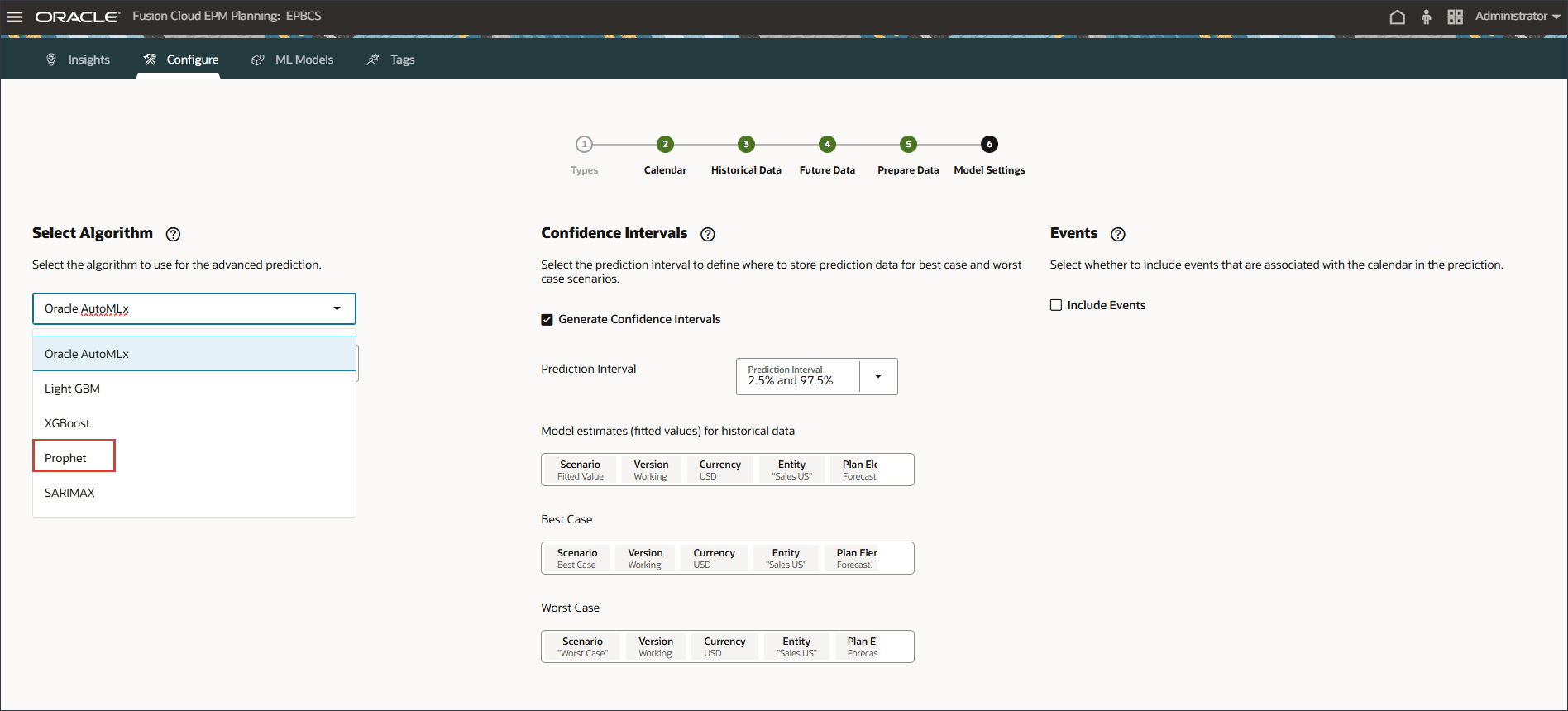Click Scenario Worst Case member

tap(583, 647)
